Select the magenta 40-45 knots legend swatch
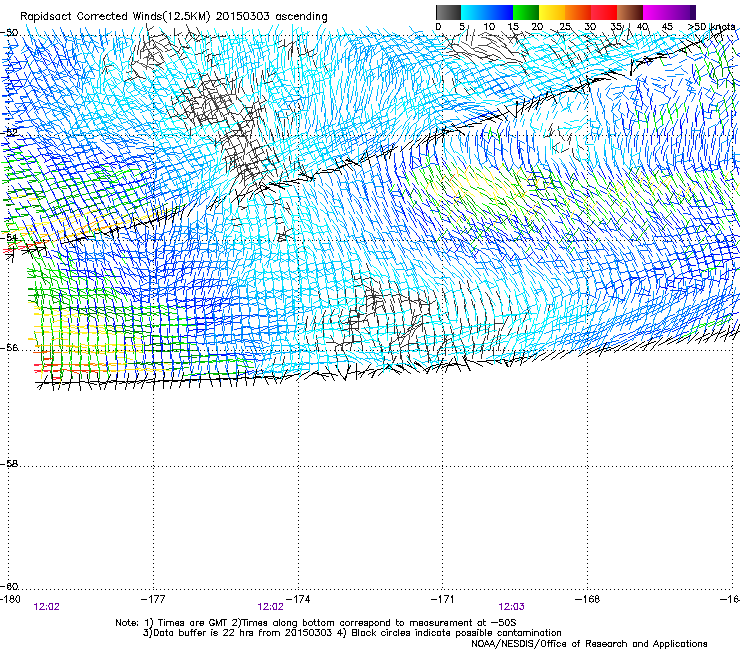 [656, 12]
